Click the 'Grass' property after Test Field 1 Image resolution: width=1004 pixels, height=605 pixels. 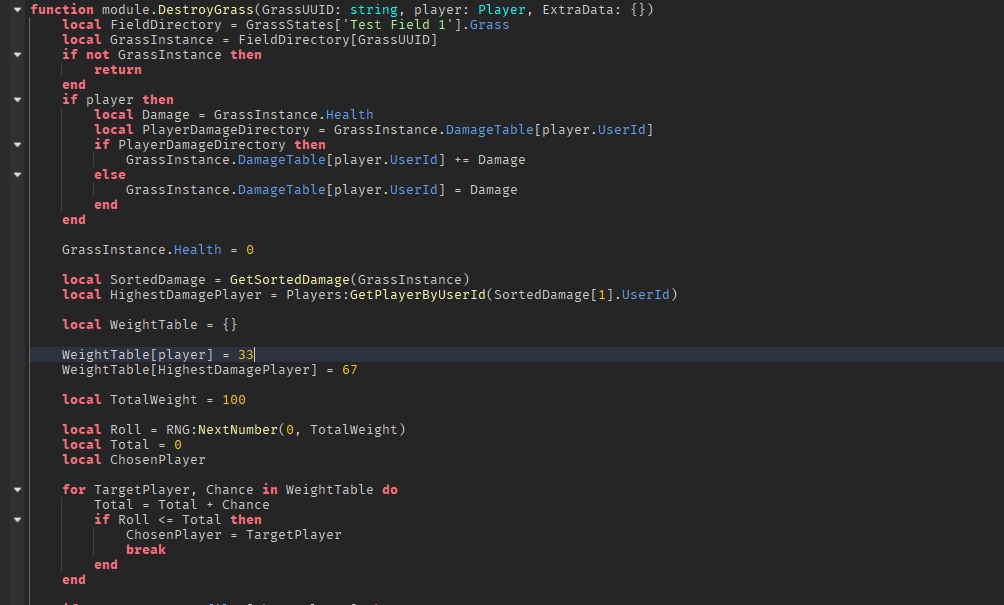tap(490, 24)
